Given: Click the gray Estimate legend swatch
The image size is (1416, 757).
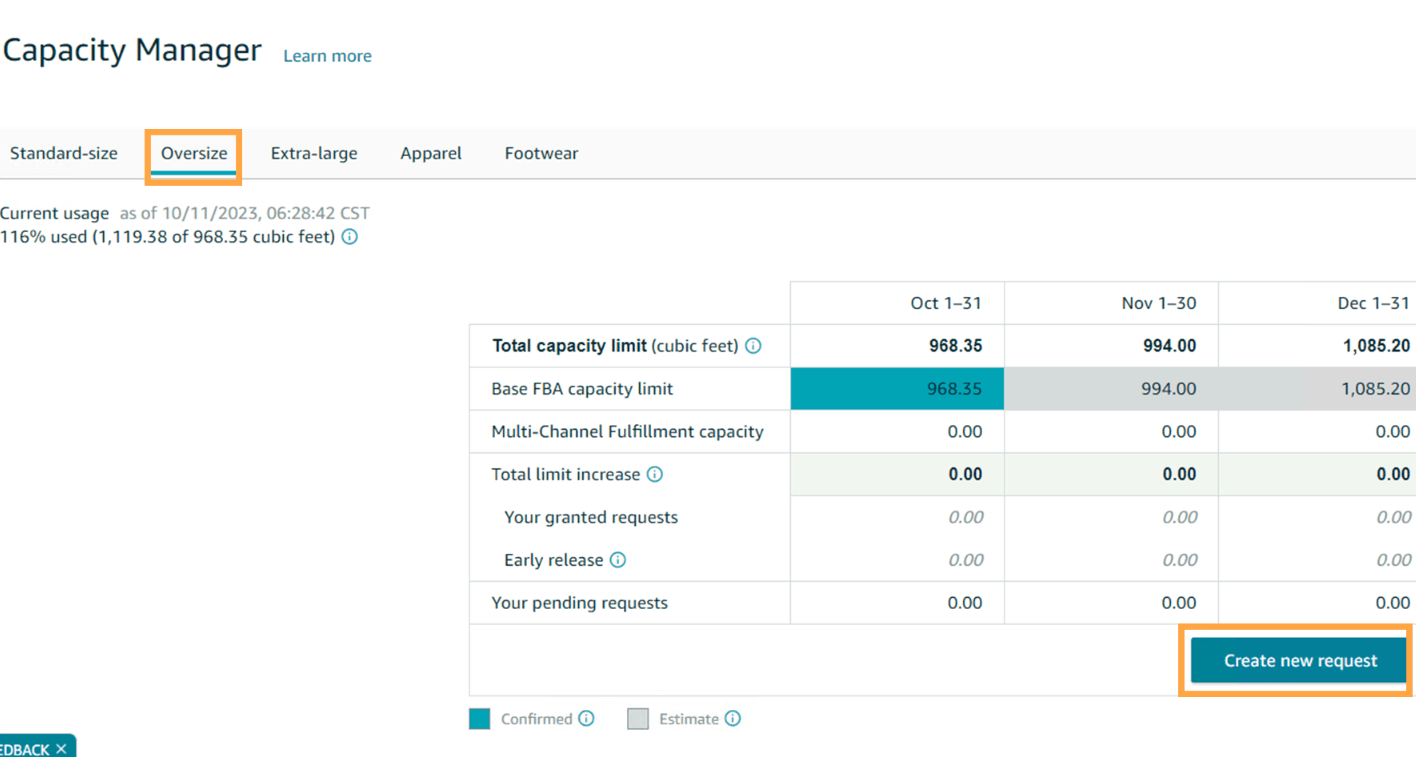Looking at the screenshot, I should pos(638,718).
